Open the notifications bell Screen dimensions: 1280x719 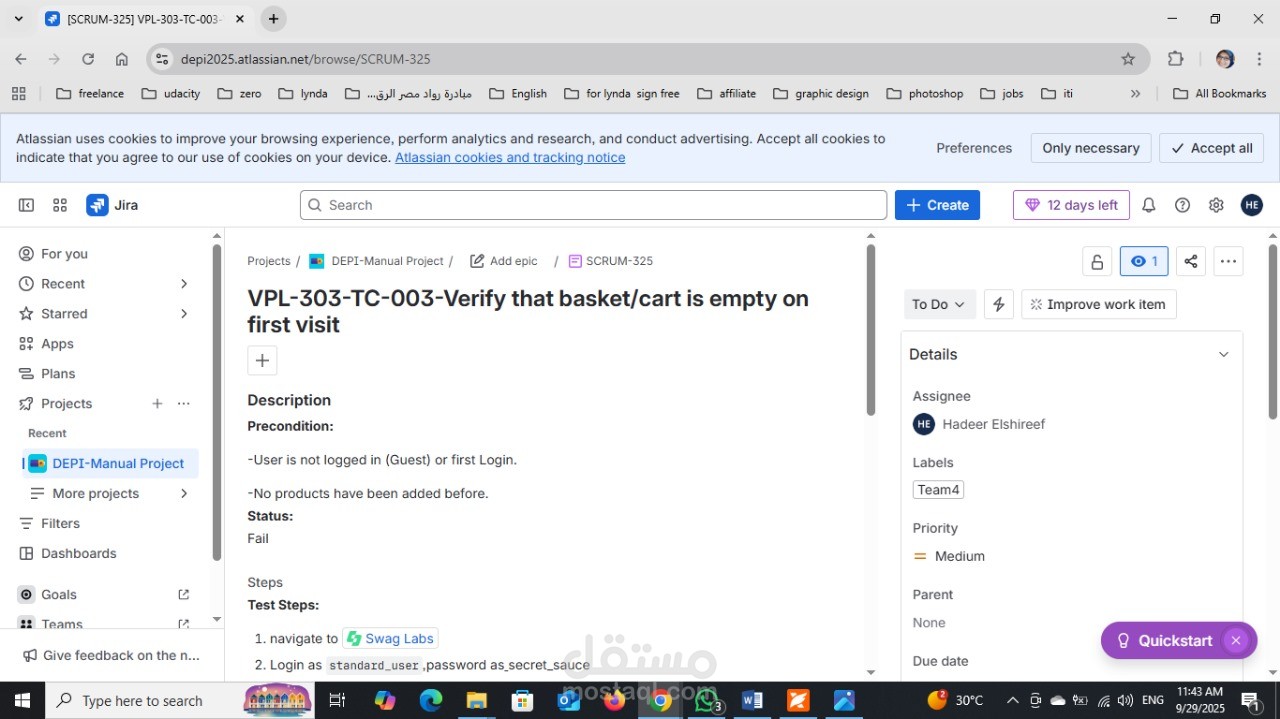[x=1149, y=205]
